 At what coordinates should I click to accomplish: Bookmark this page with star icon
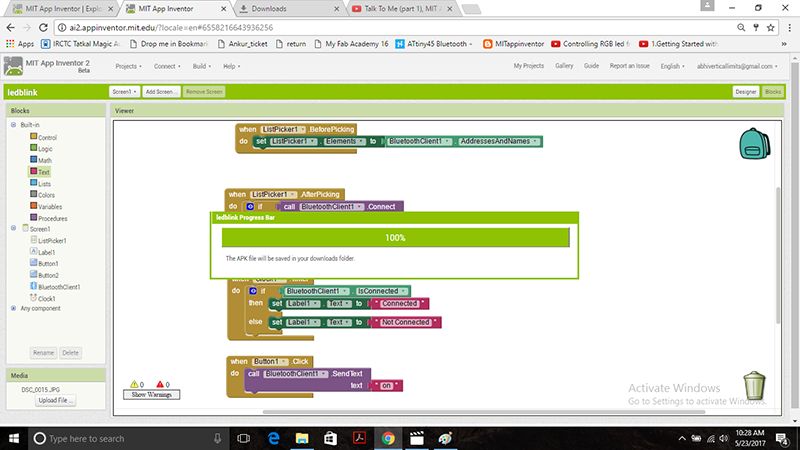pos(771,28)
